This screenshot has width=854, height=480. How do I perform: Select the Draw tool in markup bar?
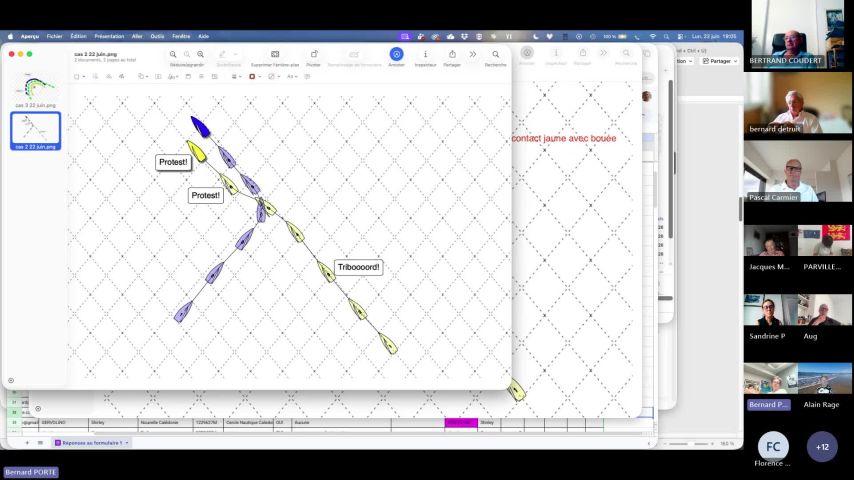pos(121,77)
